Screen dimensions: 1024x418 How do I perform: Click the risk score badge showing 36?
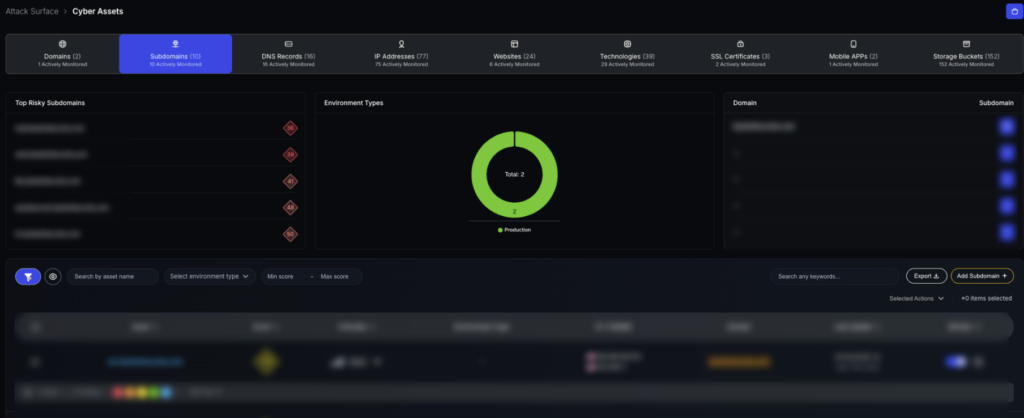(290, 129)
